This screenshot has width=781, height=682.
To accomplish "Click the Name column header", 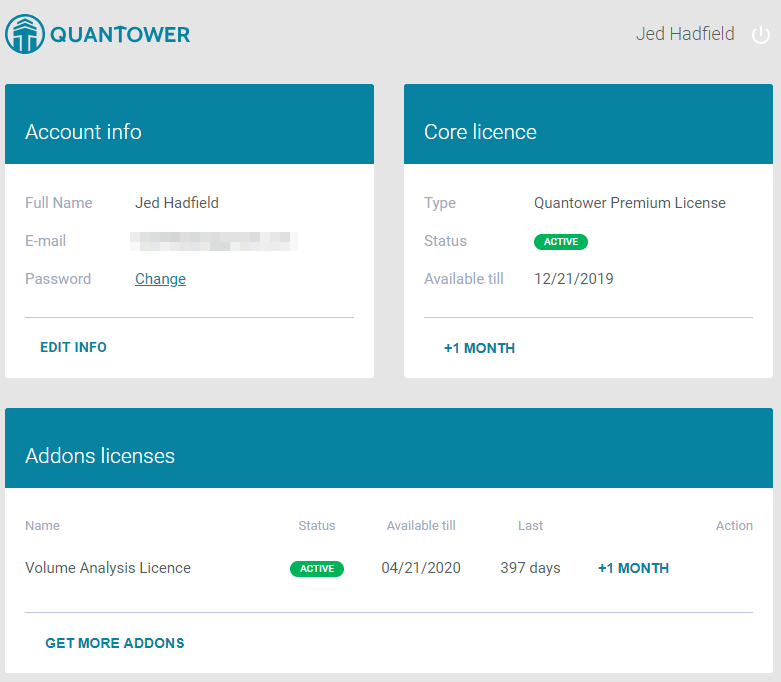I will (42, 526).
